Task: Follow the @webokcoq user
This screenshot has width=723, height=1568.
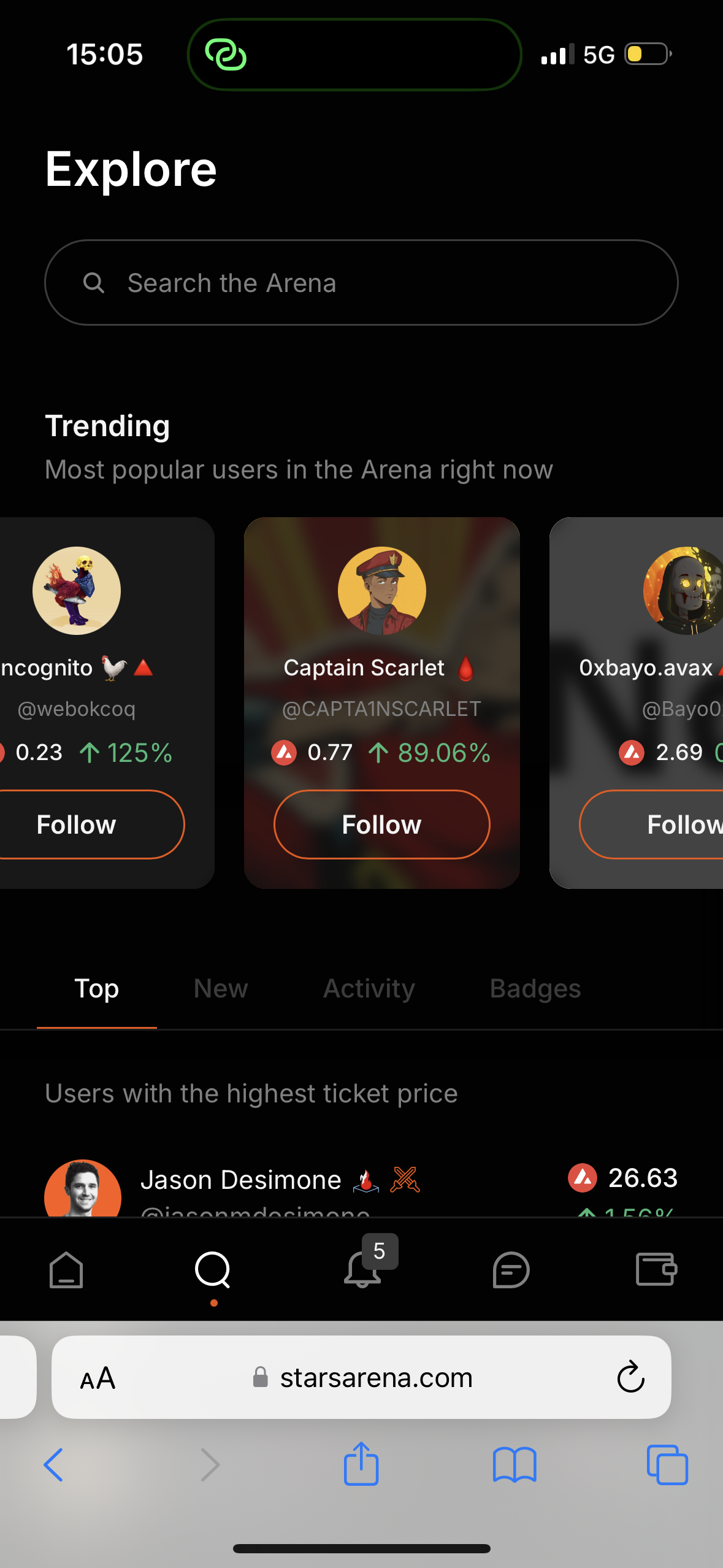Action: tap(77, 824)
